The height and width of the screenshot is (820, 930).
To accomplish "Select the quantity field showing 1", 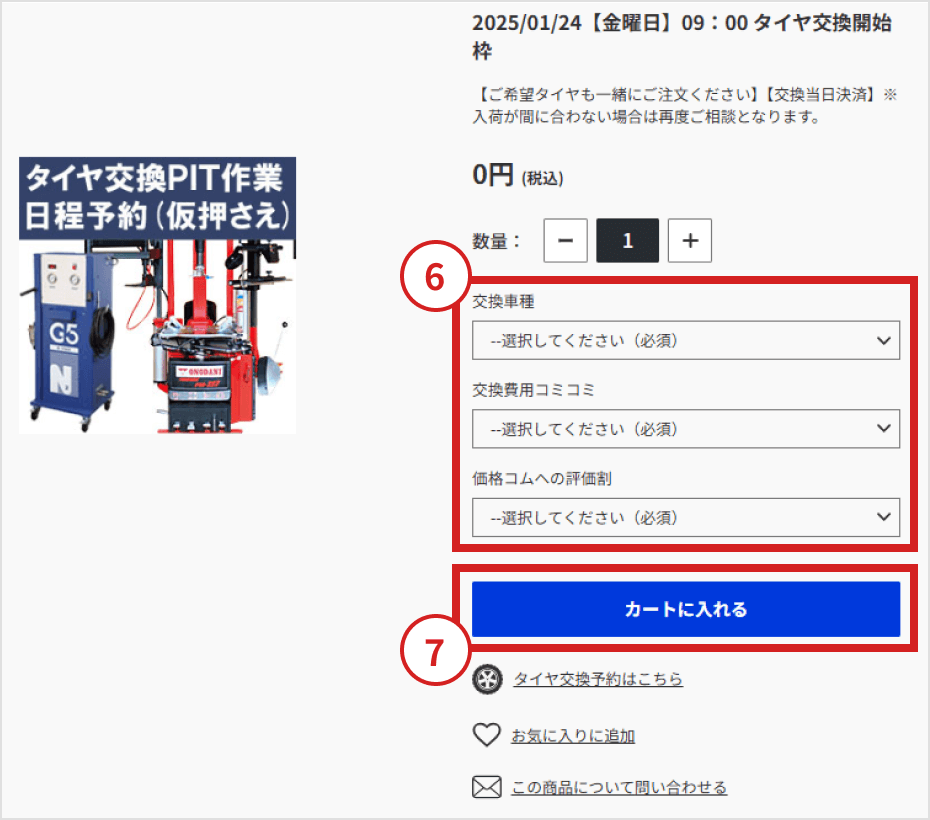I will pyautogui.click(x=628, y=240).
